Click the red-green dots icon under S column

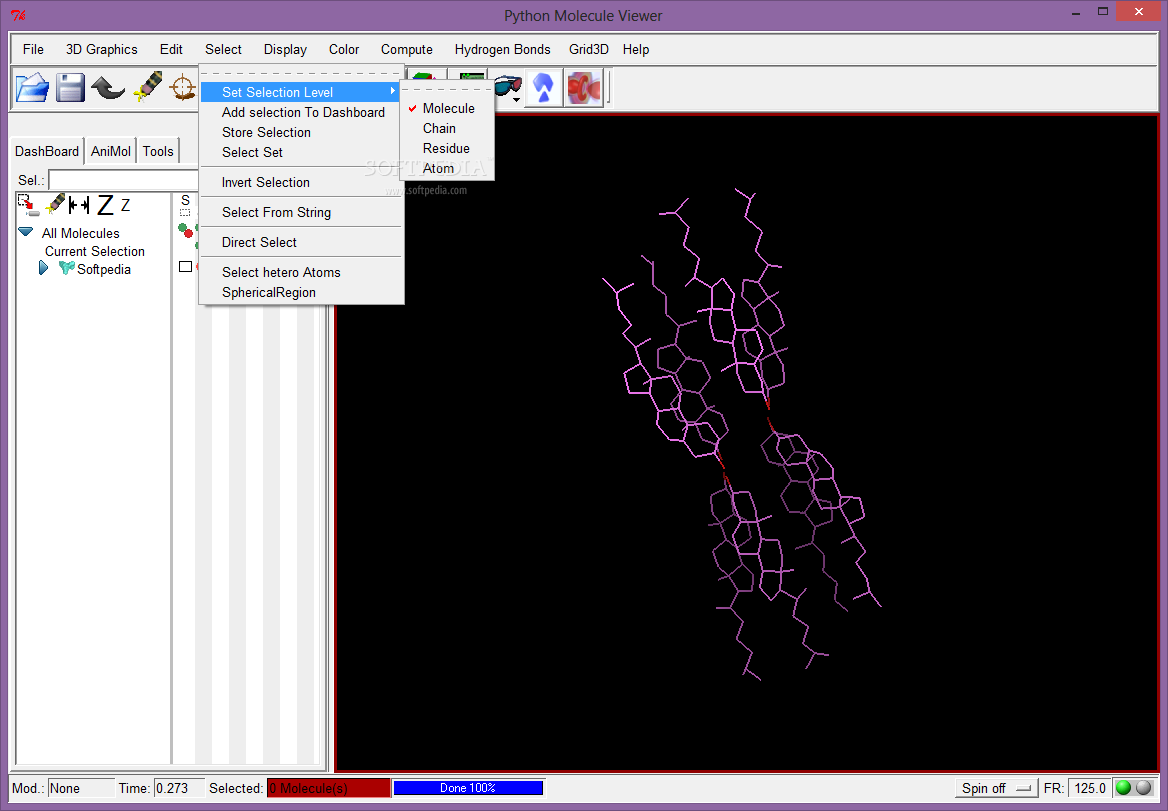[x=185, y=230]
